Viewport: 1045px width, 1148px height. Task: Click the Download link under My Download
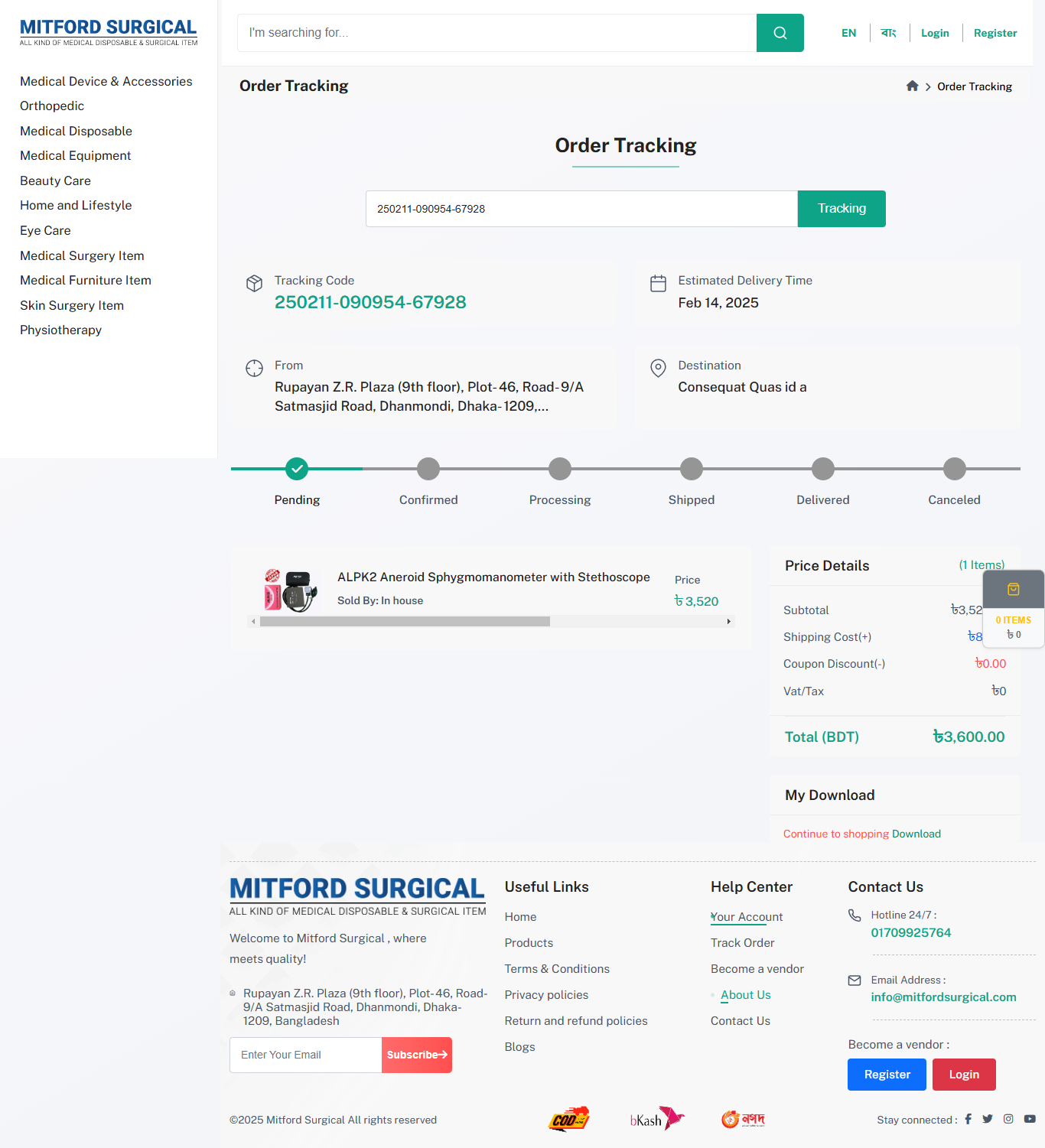916,834
